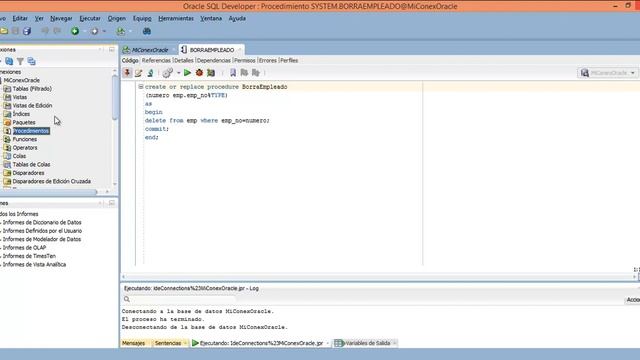
Task: Select the Funciones tree node
Action: (x=24, y=139)
